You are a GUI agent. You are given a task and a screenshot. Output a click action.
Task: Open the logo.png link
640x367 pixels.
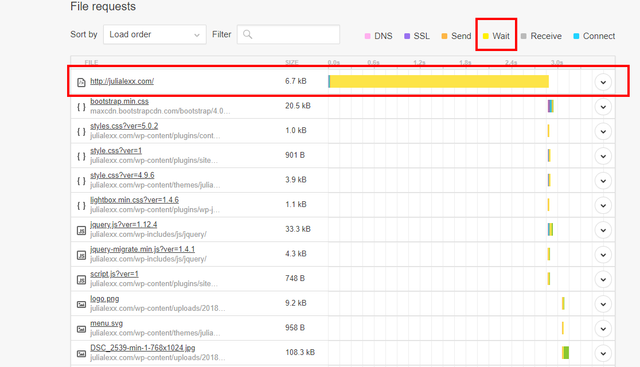[x=104, y=298]
